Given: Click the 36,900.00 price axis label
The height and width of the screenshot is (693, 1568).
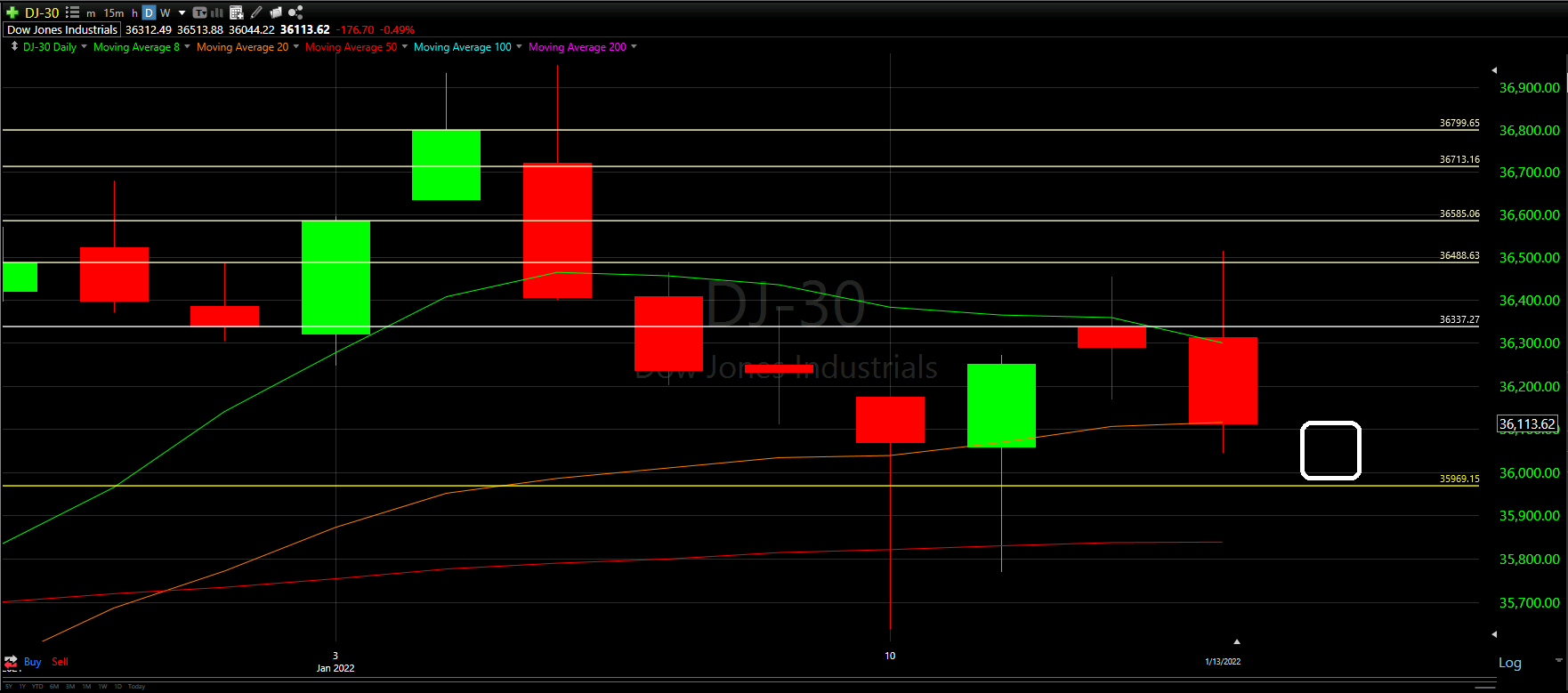Looking at the screenshot, I should (x=1529, y=88).
